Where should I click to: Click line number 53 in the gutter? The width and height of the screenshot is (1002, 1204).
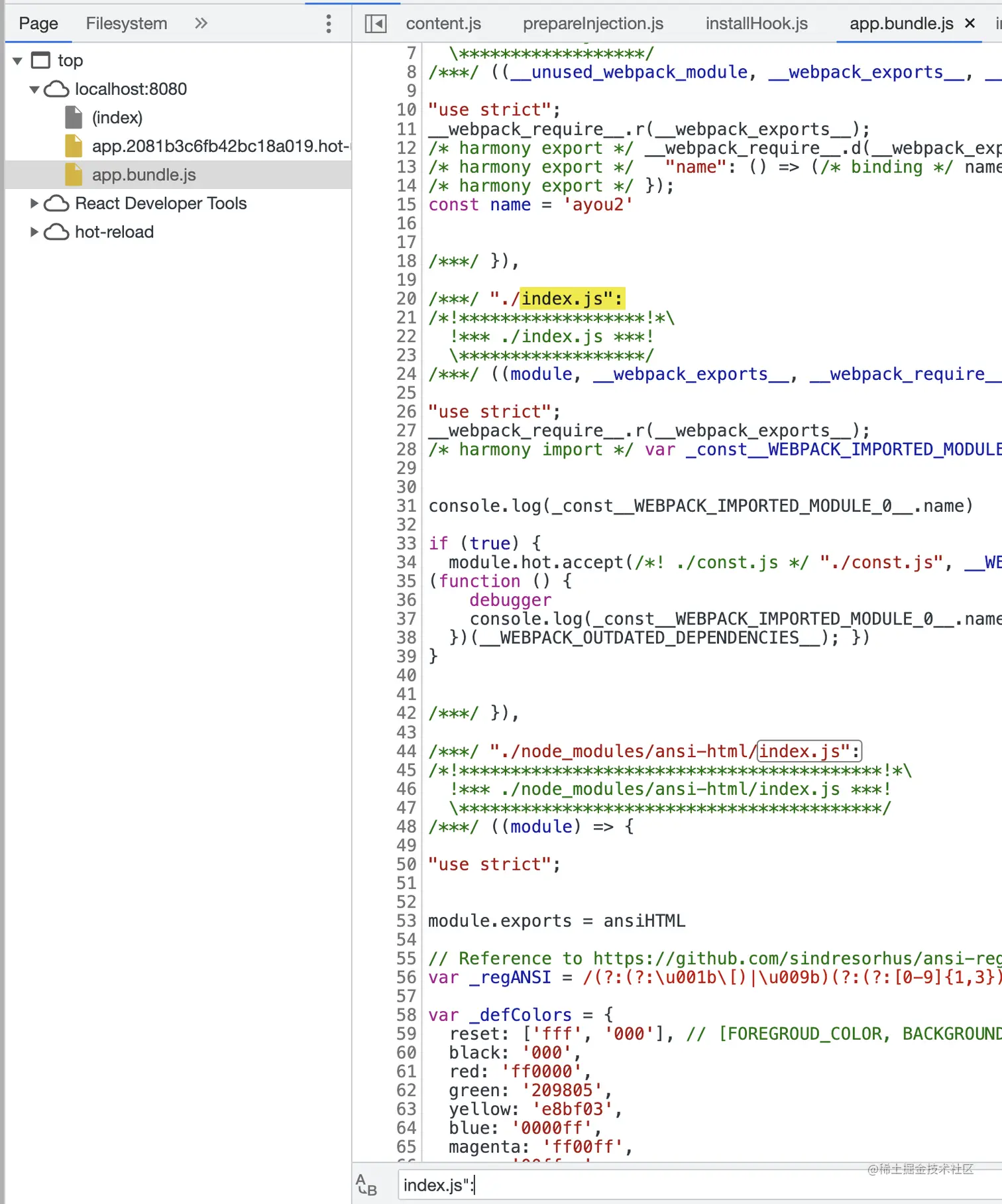click(406, 921)
